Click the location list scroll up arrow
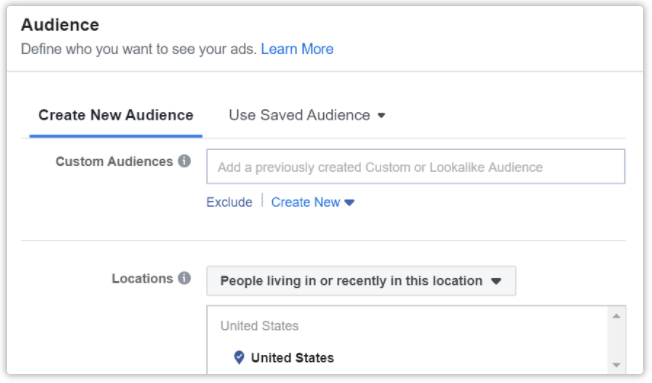The image size is (652, 383). pos(616,316)
